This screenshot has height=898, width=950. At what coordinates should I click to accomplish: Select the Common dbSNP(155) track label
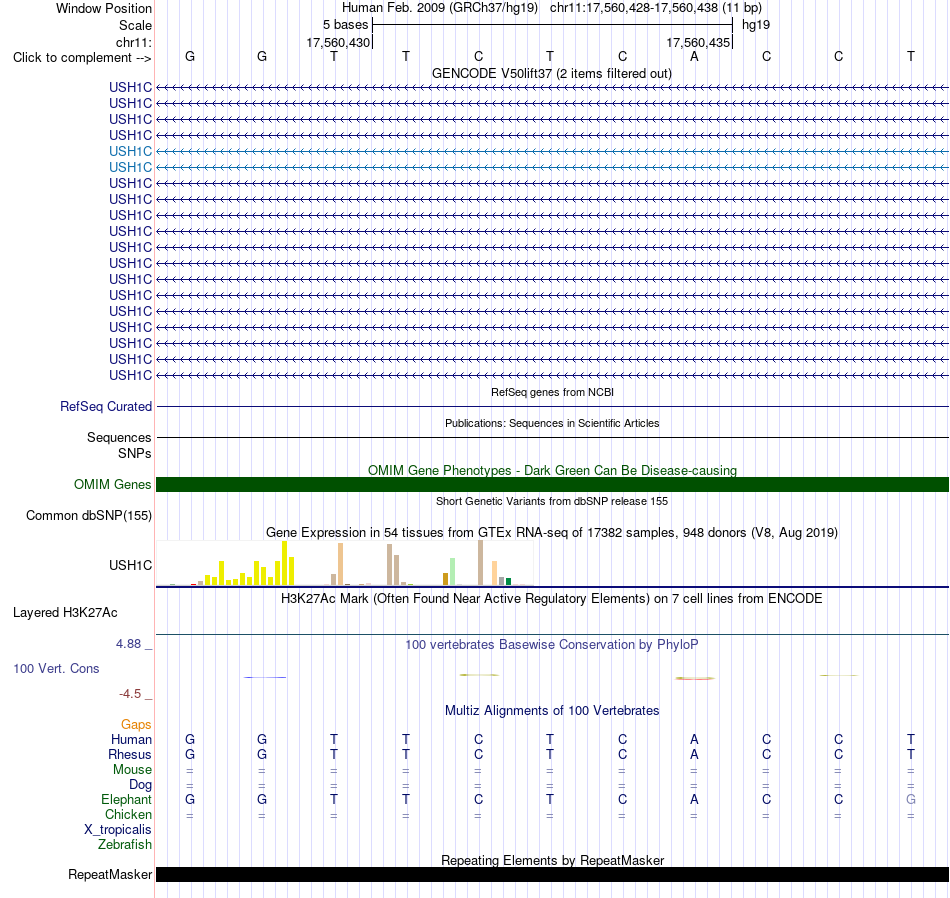point(89,516)
